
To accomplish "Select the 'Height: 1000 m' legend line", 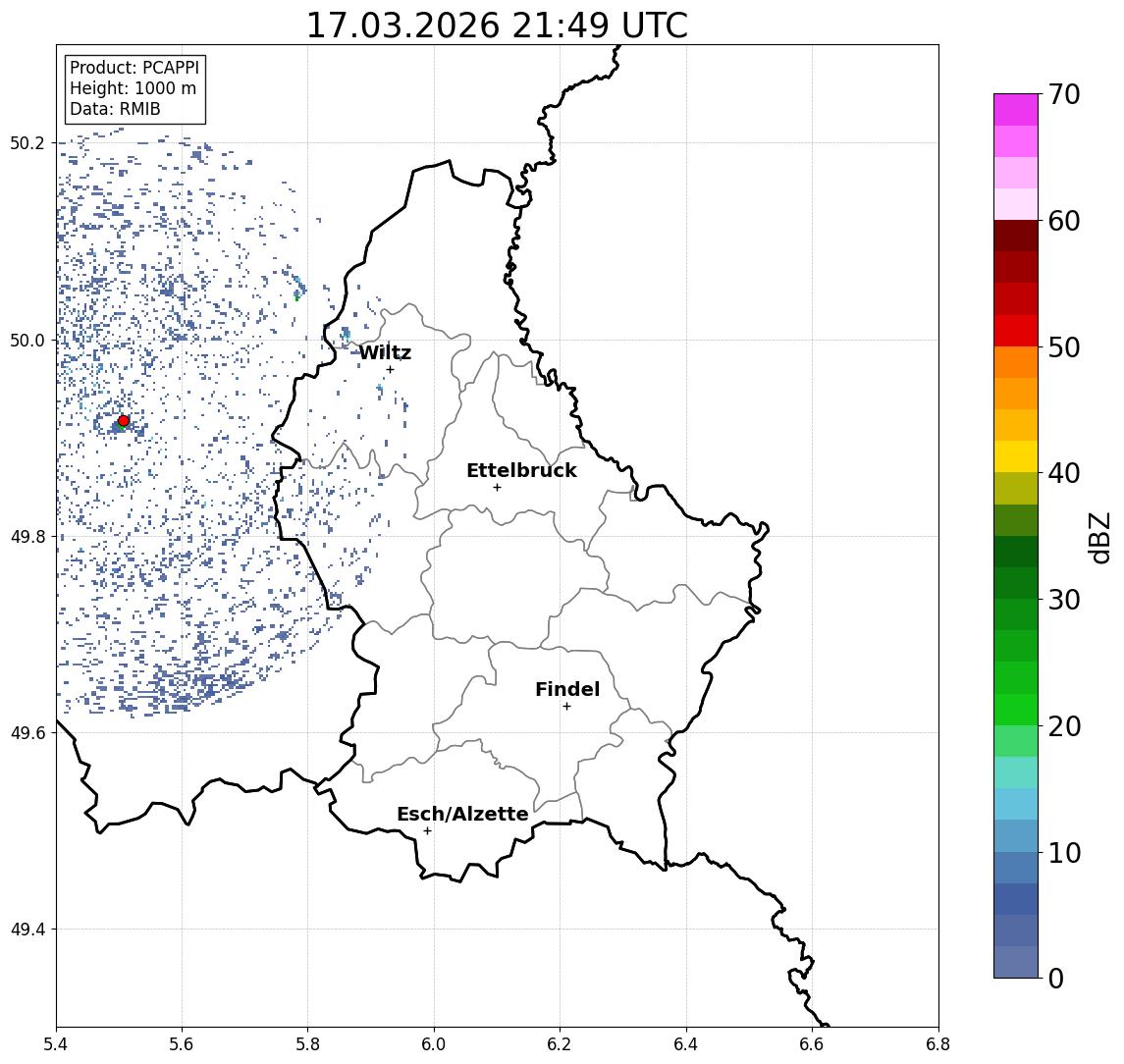I will point(133,88).
